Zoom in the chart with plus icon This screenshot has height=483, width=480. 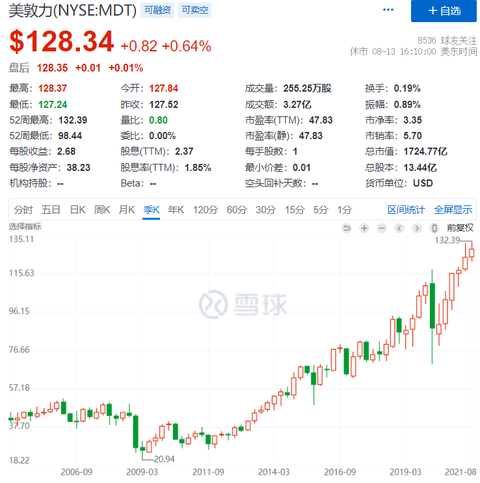point(364,228)
